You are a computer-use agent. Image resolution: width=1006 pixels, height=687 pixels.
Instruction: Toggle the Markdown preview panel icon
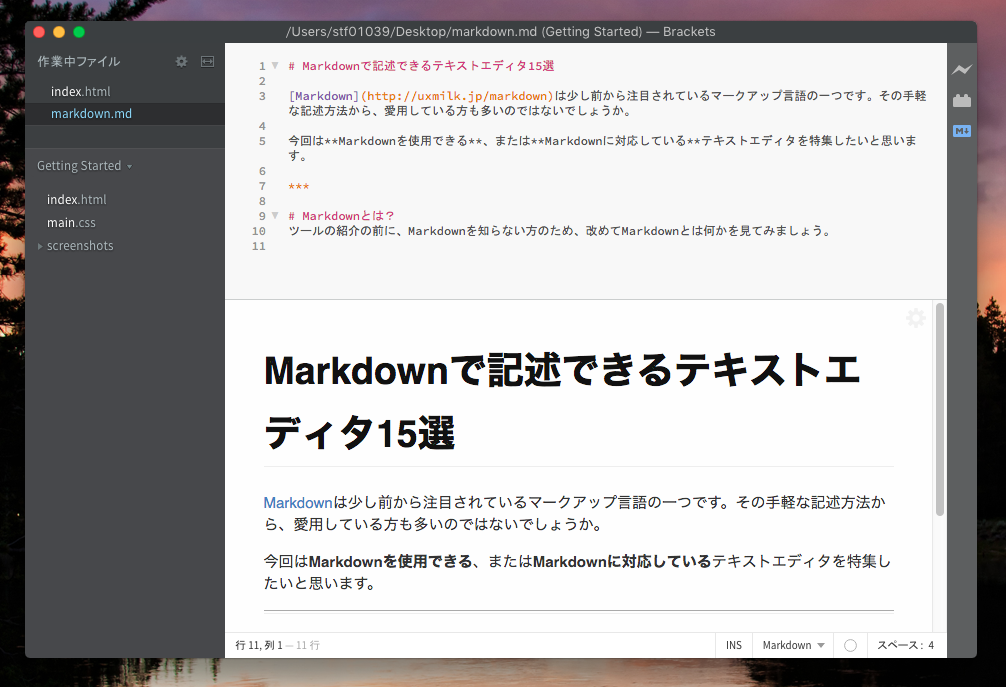962,130
